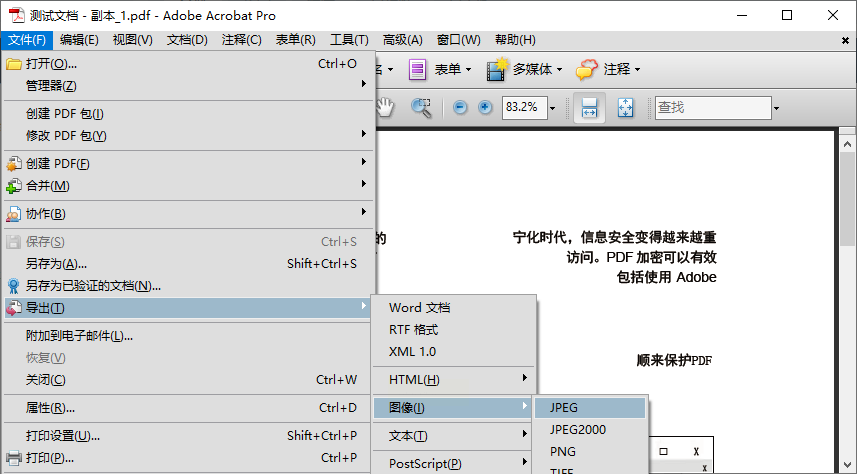Click the Hand tool icon

pos(386,107)
